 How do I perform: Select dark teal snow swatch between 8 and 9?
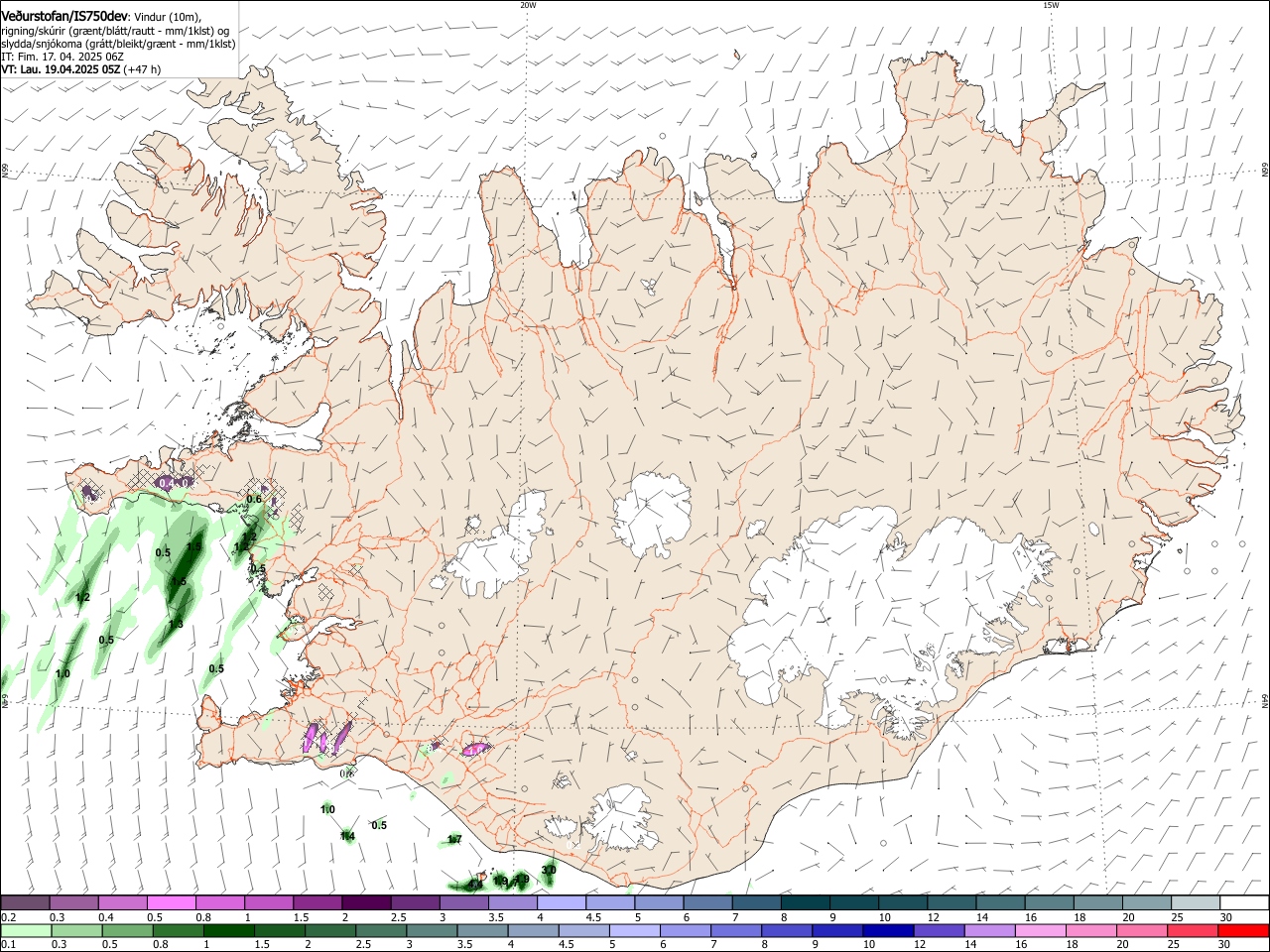tap(805, 903)
